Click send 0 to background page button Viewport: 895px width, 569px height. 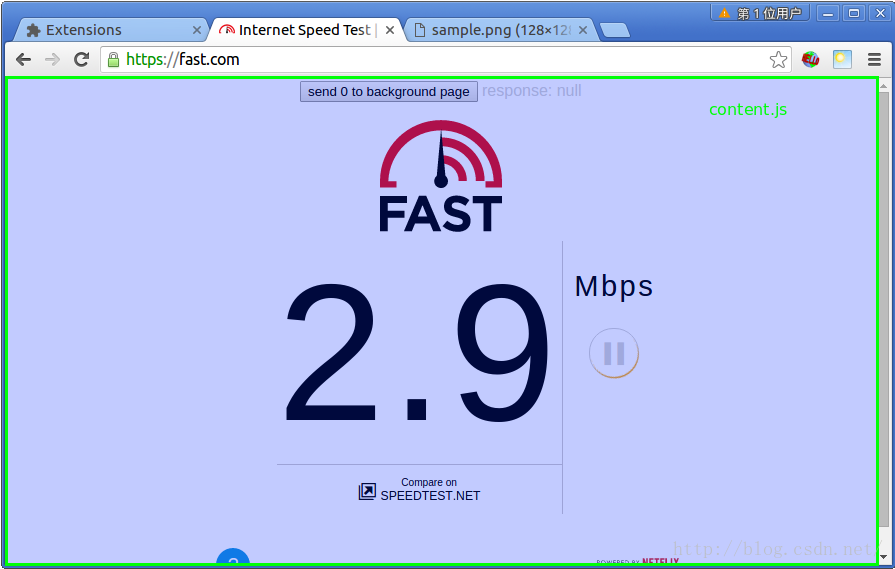click(389, 91)
